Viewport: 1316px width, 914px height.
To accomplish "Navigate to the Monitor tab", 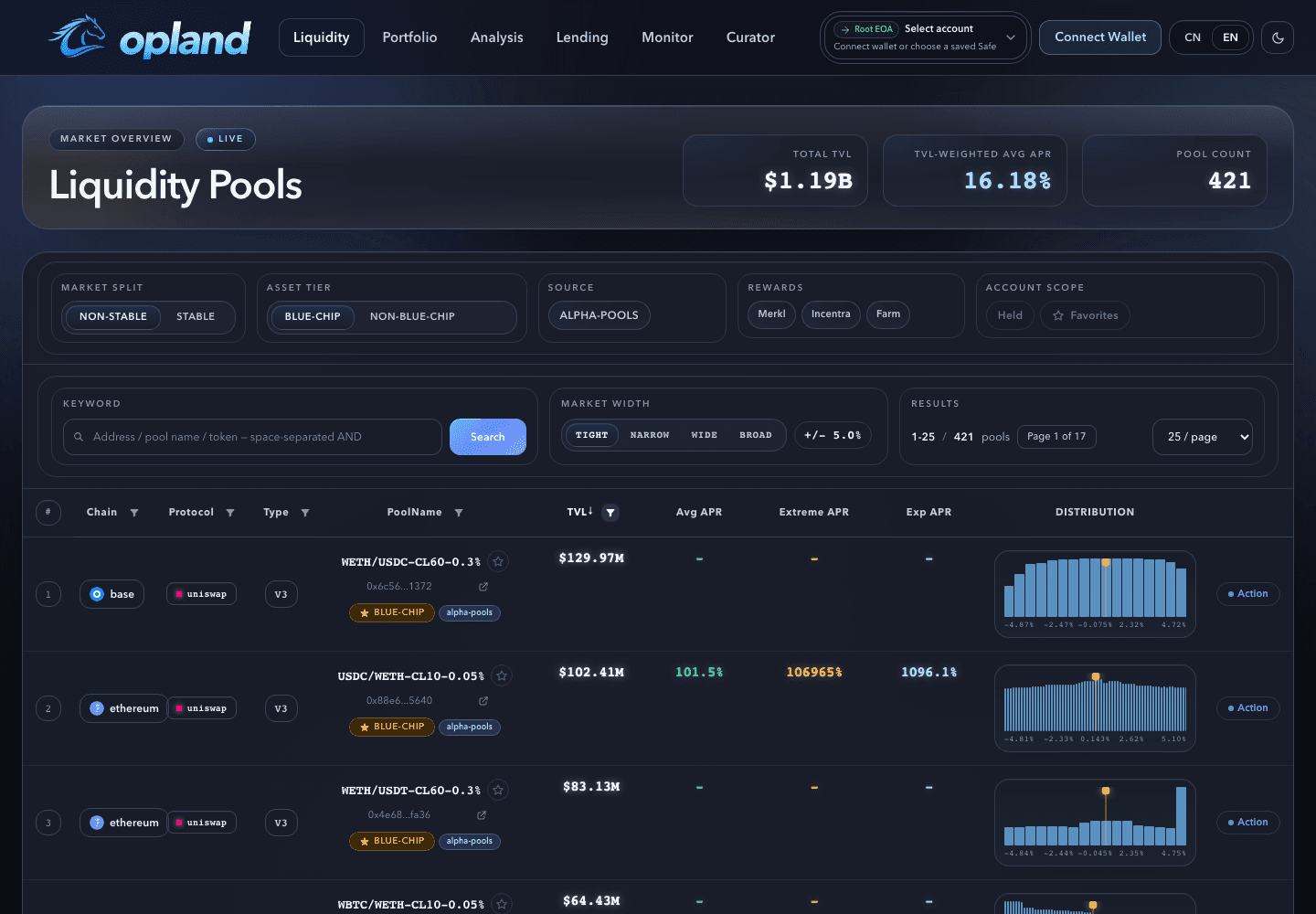I will coord(667,37).
